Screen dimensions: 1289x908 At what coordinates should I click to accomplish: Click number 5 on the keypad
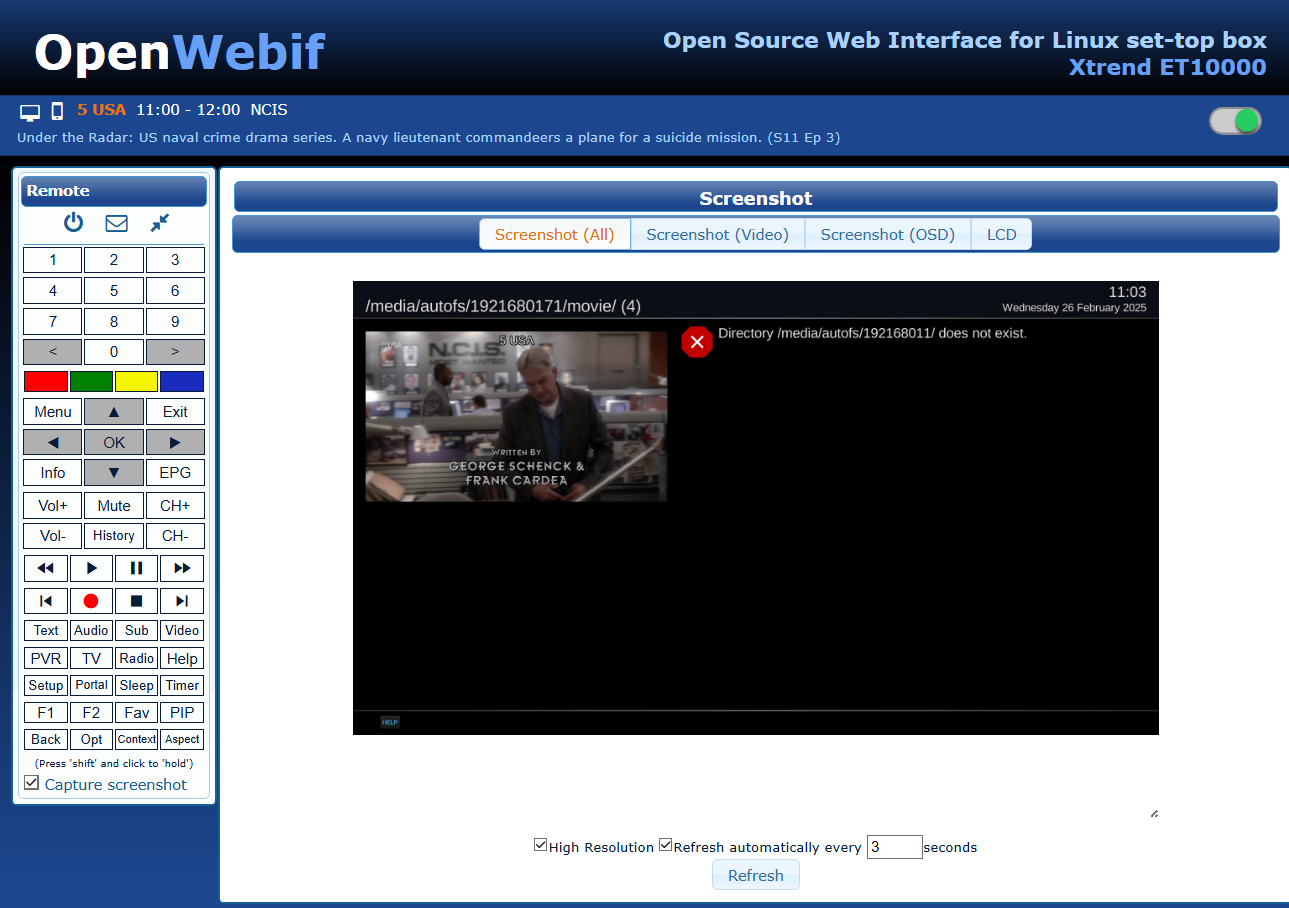tap(114, 291)
